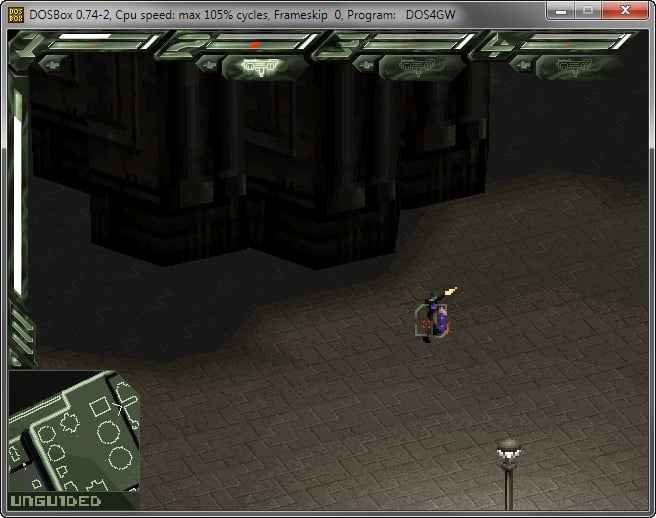Screen dimensions: 656x518
Task: Click the UNGUIDED status label
Action: click(x=55, y=501)
